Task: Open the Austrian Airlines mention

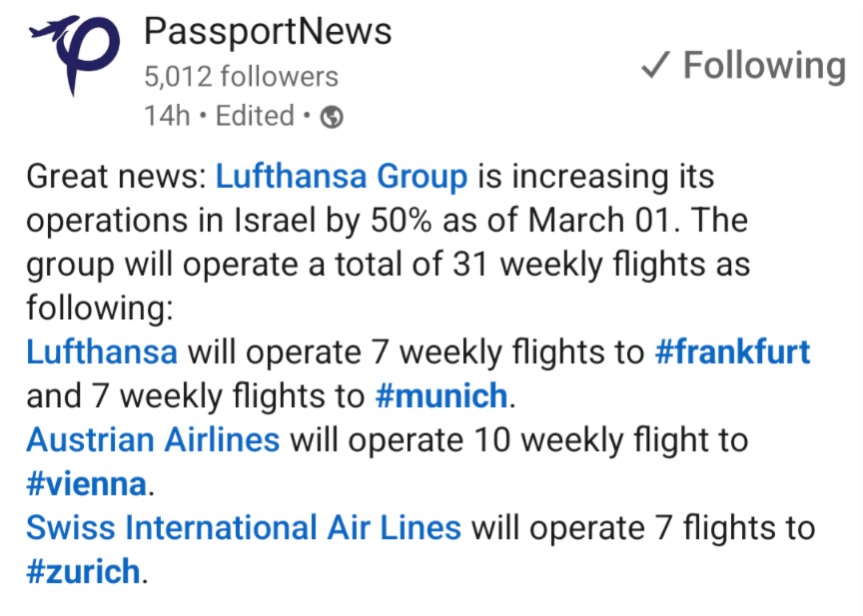Action: [x=153, y=439]
